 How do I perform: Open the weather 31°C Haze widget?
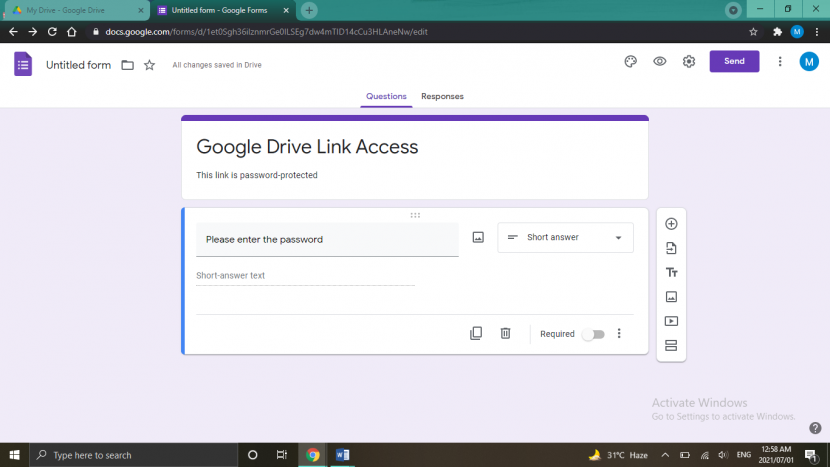point(618,455)
